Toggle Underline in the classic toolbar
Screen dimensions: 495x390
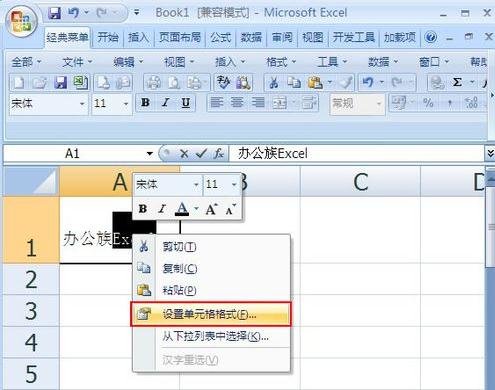[186, 103]
